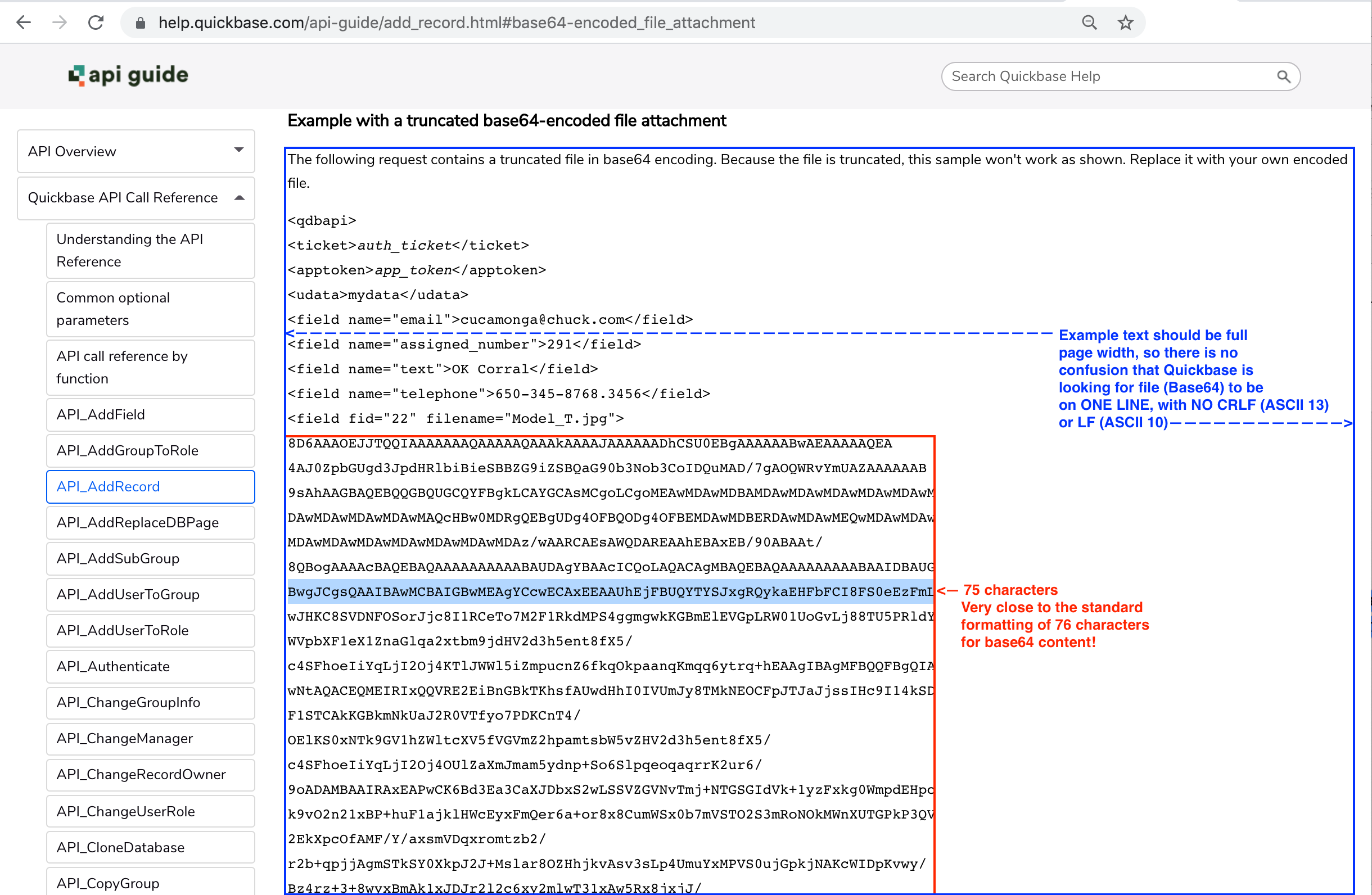Open Common optional parameters page
Viewport: 1372px width, 895px height.
tap(113, 308)
